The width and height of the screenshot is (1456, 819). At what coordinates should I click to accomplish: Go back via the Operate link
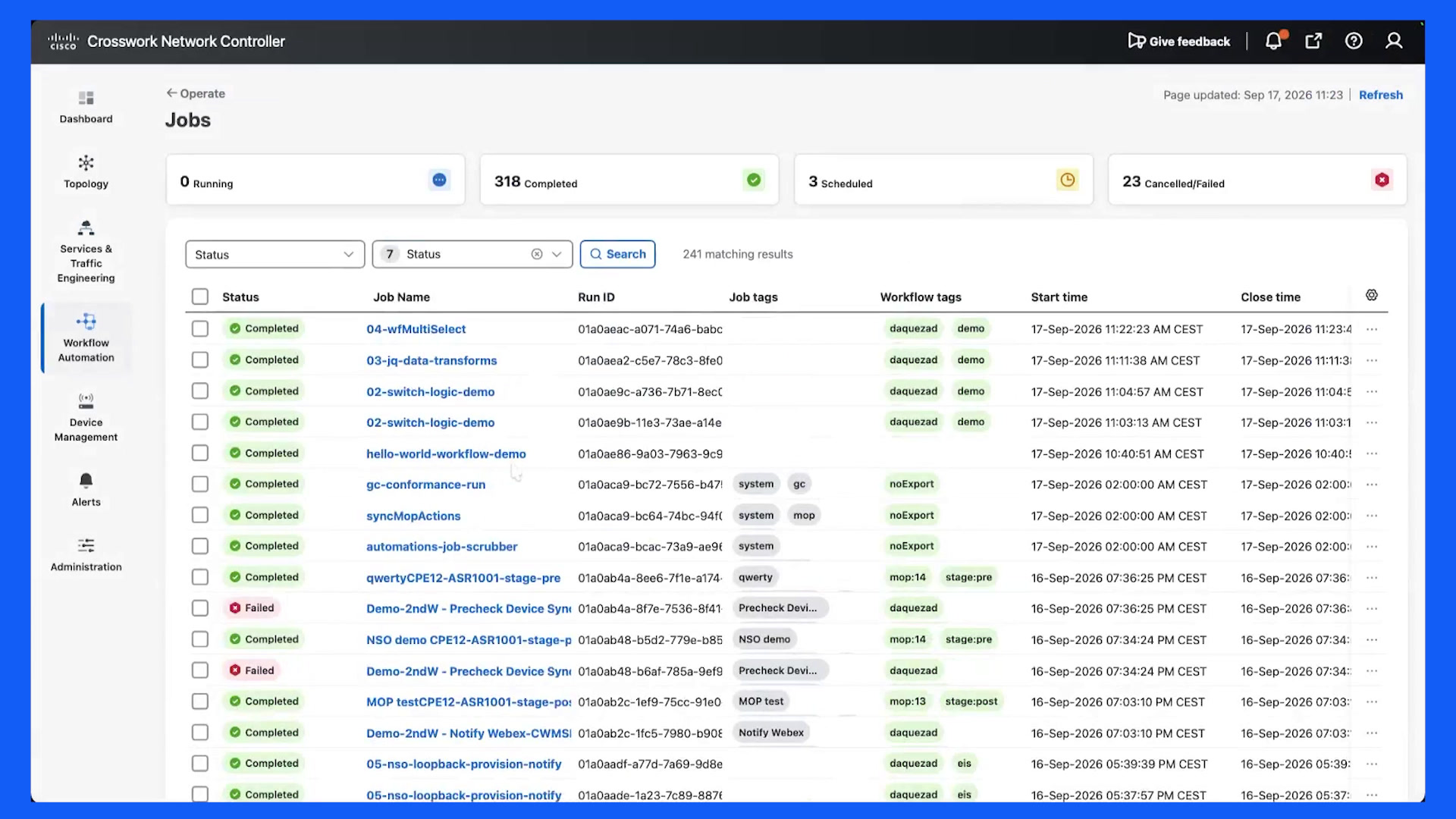[196, 93]
